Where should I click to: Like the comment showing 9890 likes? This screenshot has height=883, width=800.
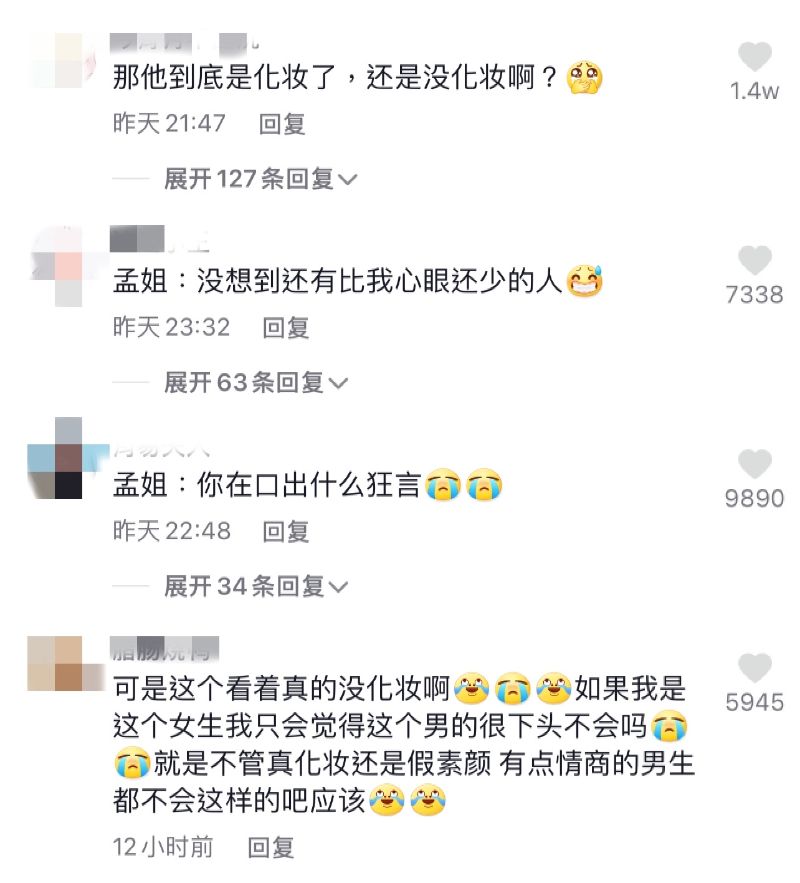click(x=754, y=465)
